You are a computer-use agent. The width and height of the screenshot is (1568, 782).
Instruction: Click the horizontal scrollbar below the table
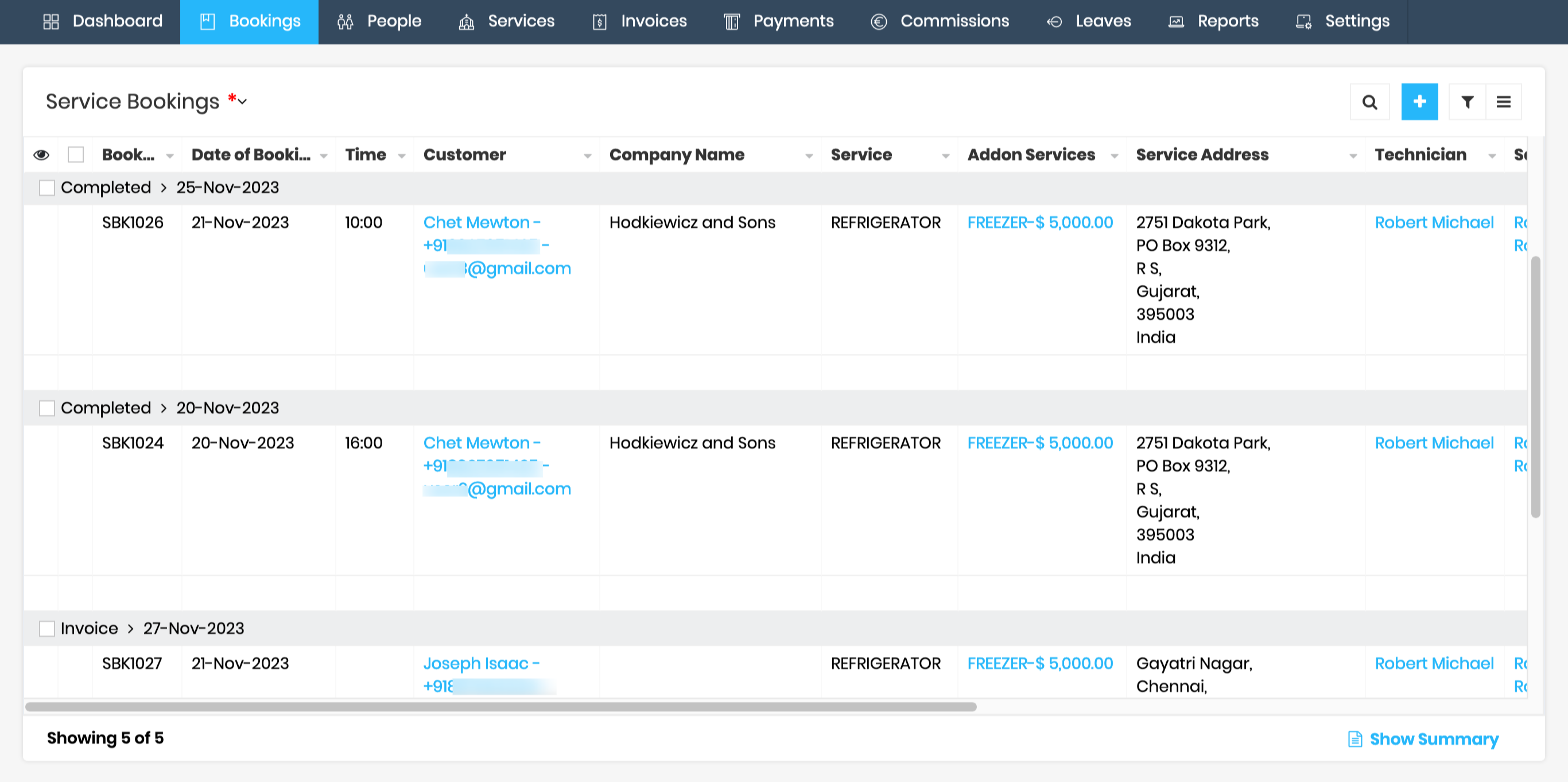pyautogui.click(x=500, y=706)
